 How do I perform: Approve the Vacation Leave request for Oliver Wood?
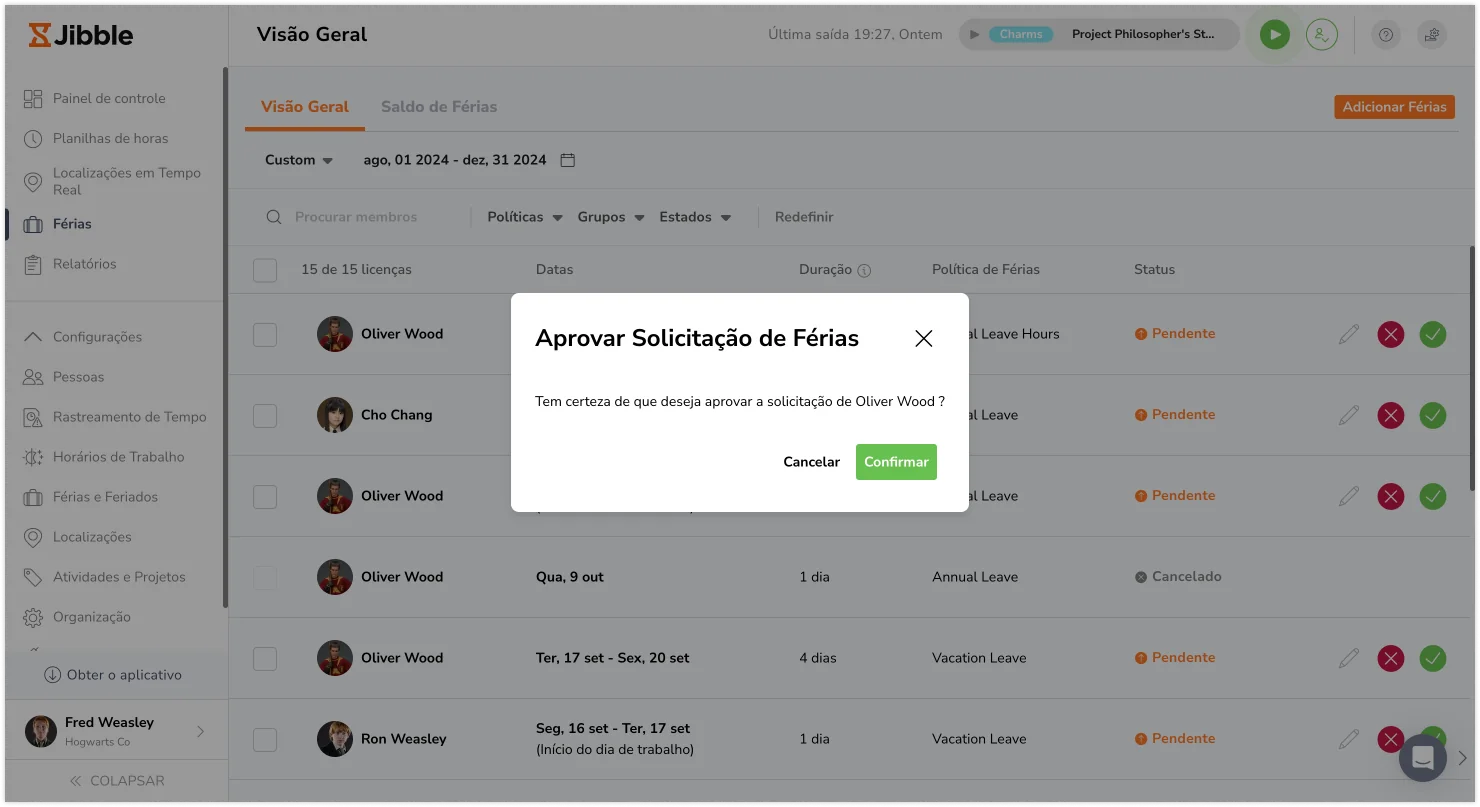coord(1432,658)
